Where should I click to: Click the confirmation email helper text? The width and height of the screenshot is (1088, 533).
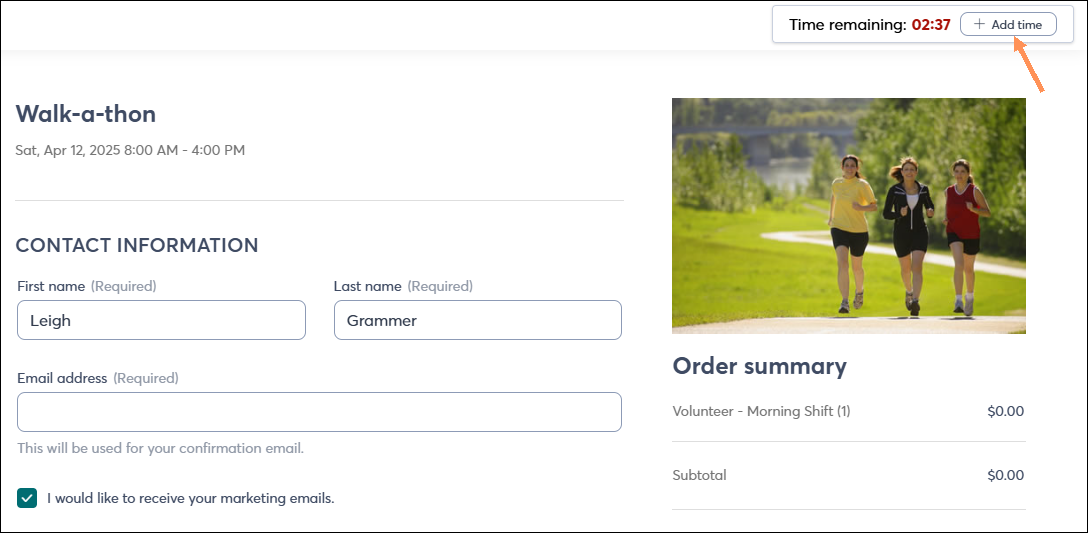[x=161, y=448]
